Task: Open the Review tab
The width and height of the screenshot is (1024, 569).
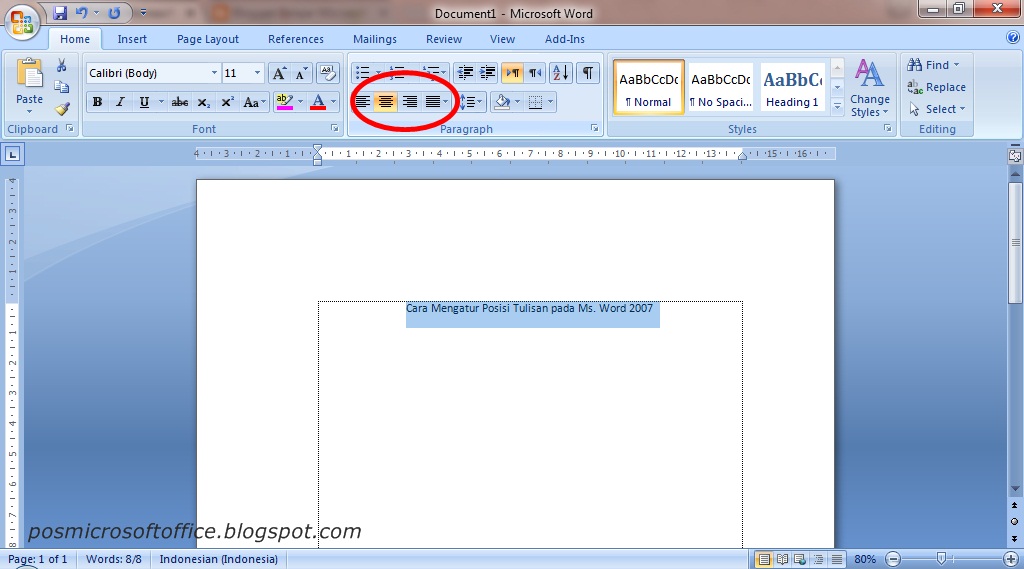Action: [444, 39]
